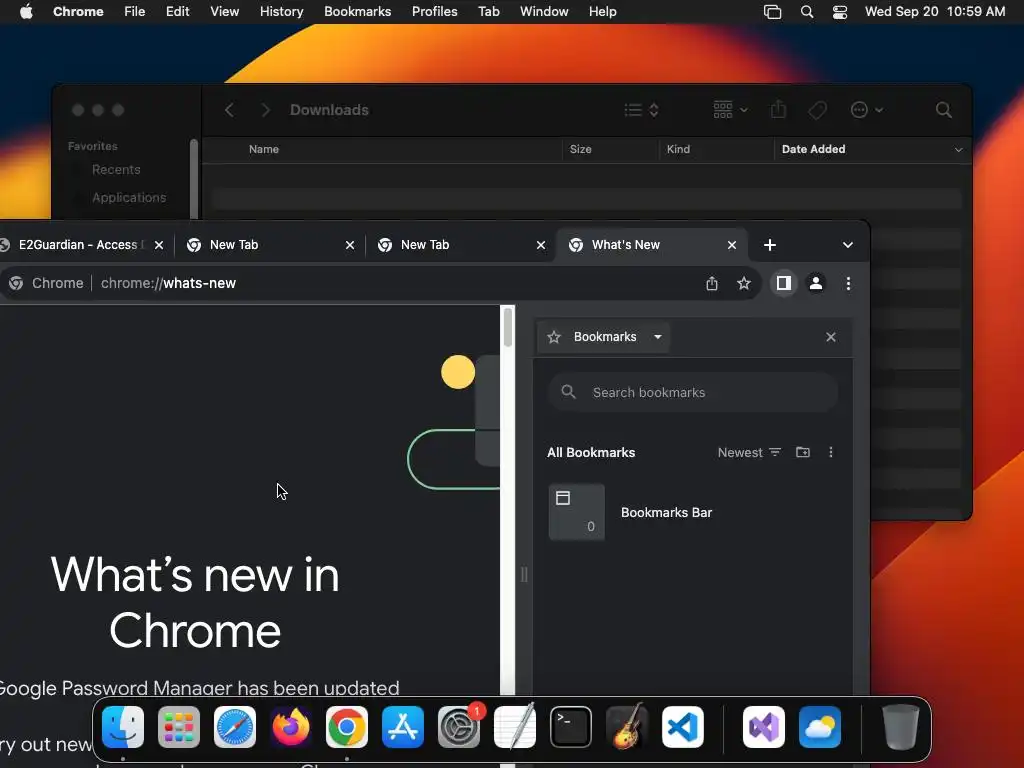Viewport: 1024px width, 768px height.
Task: Click the Chrome site info icon in address bar
Action: pyautogui.click(x=16, y=283)
